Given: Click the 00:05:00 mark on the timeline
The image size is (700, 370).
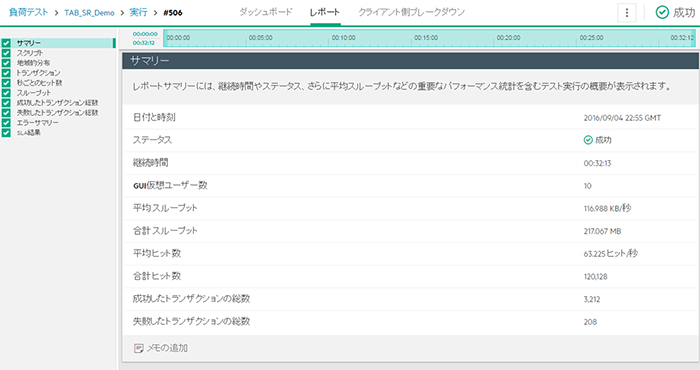Looking at the screenshot, I should (x=261, y=38).
